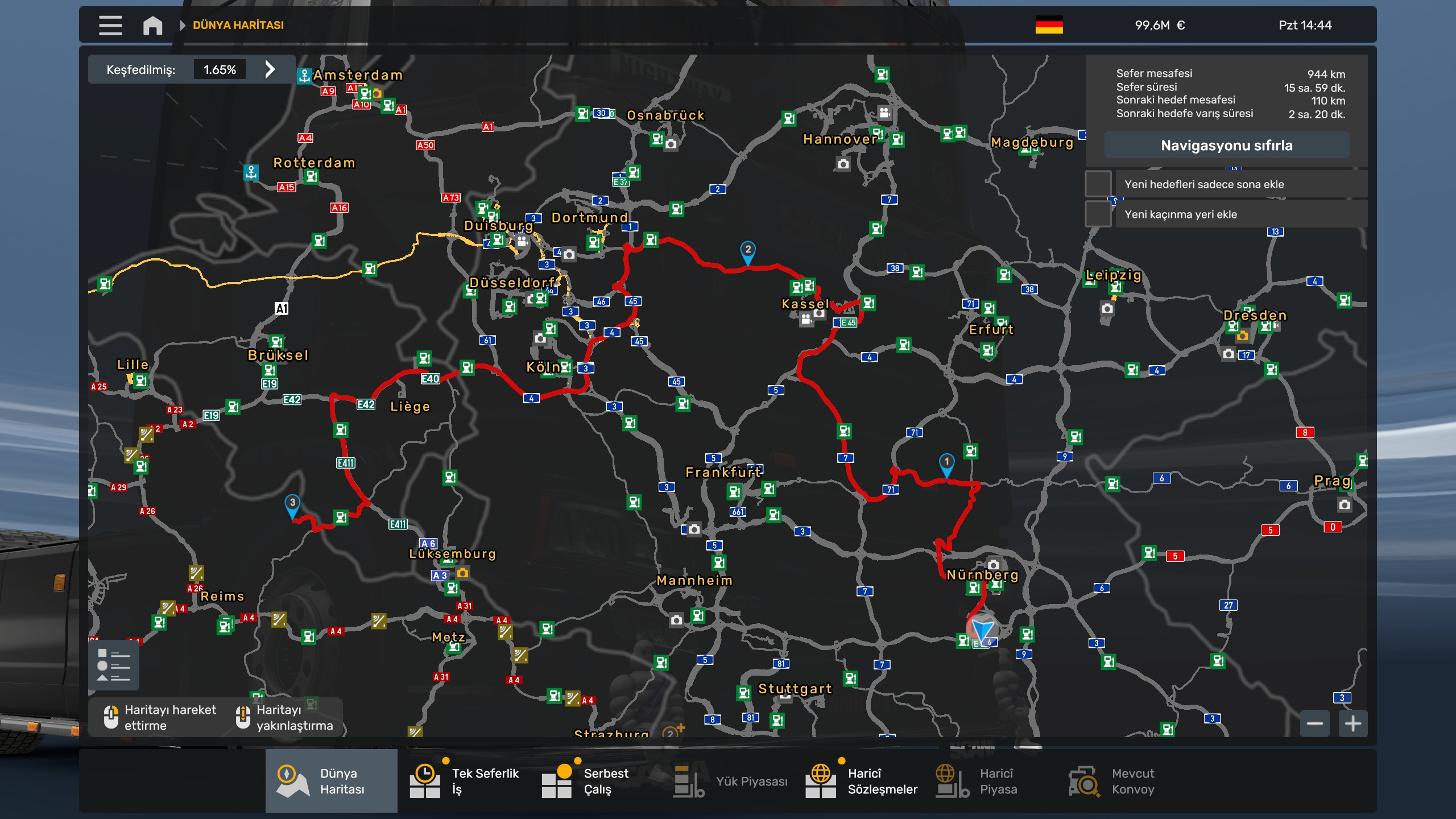Click the Mannheim city label

(694, 580)
